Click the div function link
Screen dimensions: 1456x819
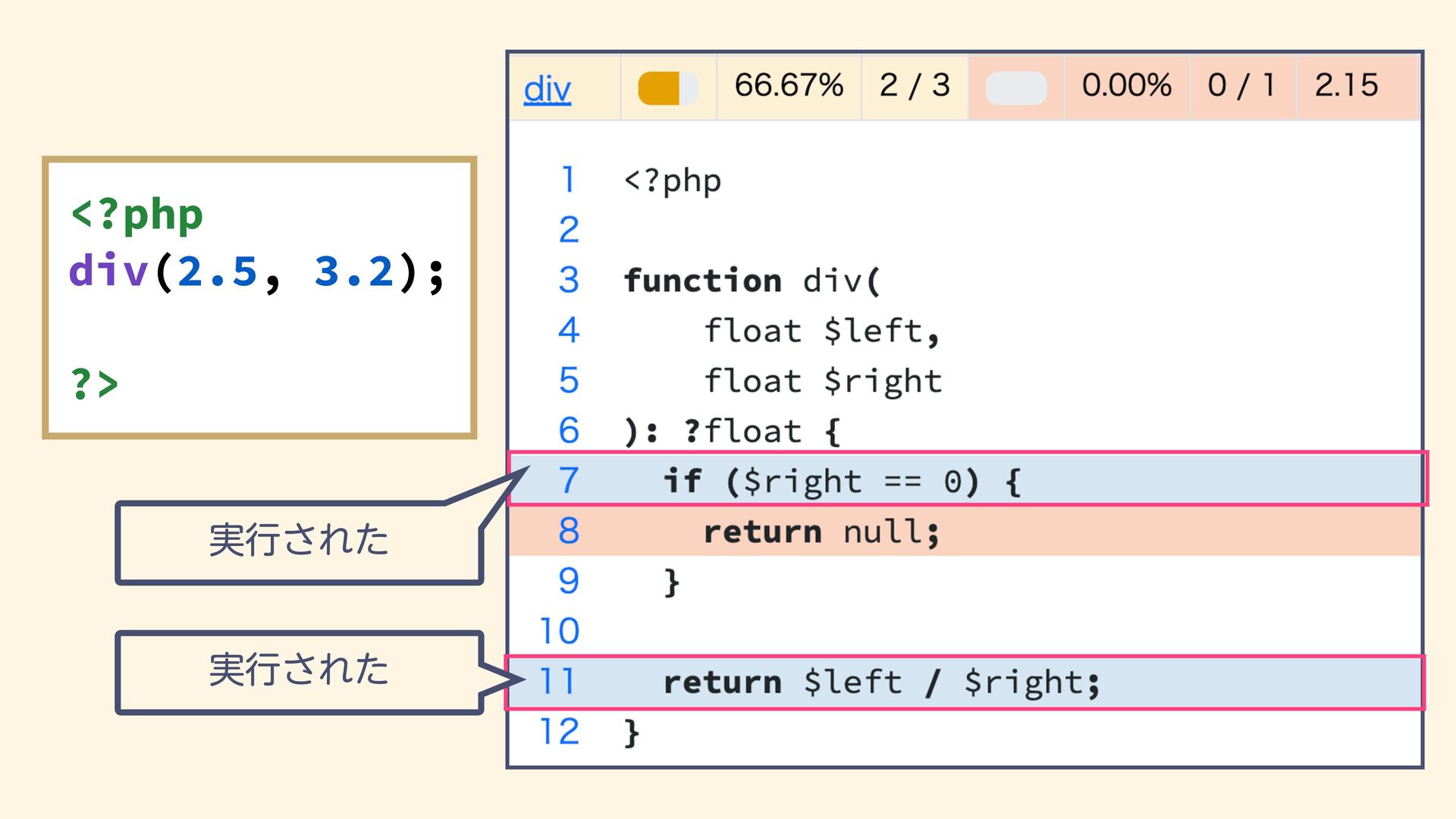pos(547,89)
